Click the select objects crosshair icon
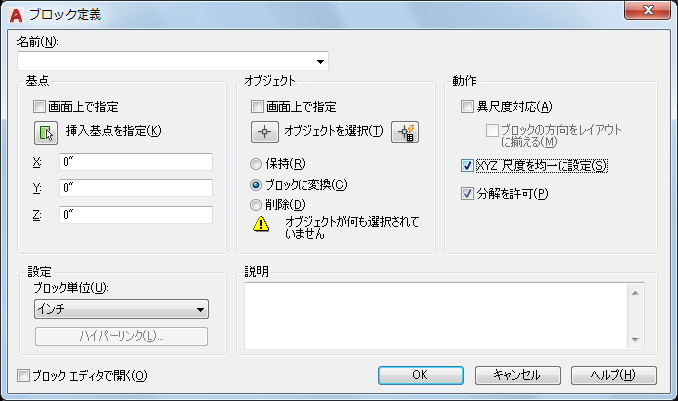Viewport: 678px width, 401px height. [x=264, y=132]
